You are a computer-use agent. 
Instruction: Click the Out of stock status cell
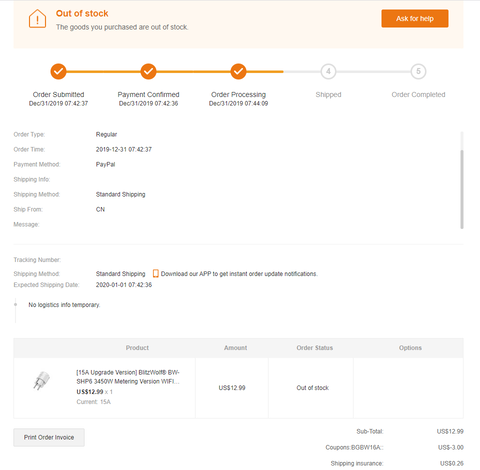pyautogui.click(x=313, y=388)
